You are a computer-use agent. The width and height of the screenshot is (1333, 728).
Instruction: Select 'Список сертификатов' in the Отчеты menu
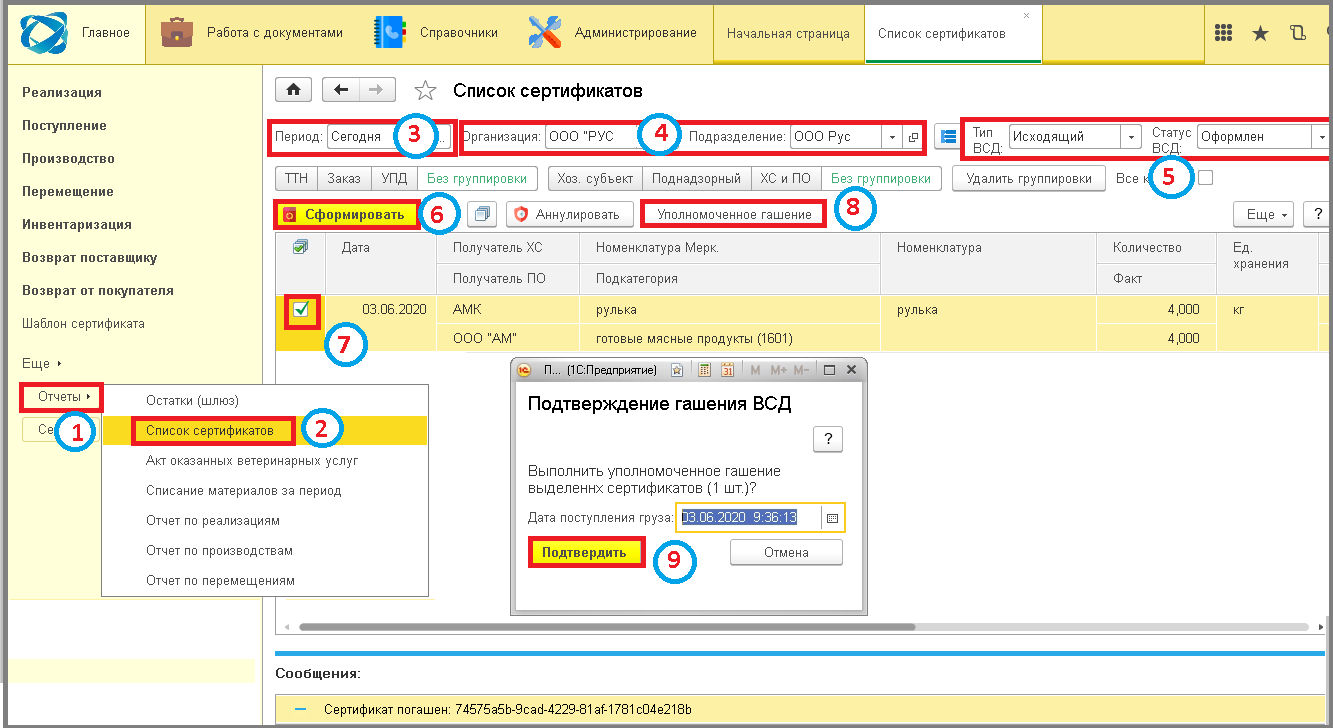(209, 430)
